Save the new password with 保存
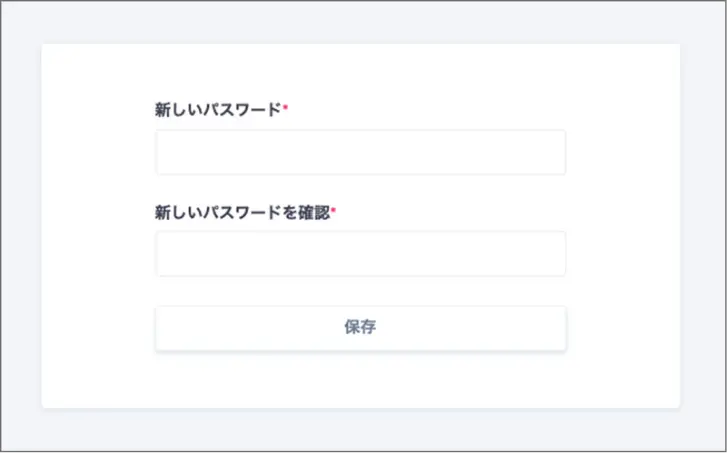The image size is (727, 453). tap(360, 328)
